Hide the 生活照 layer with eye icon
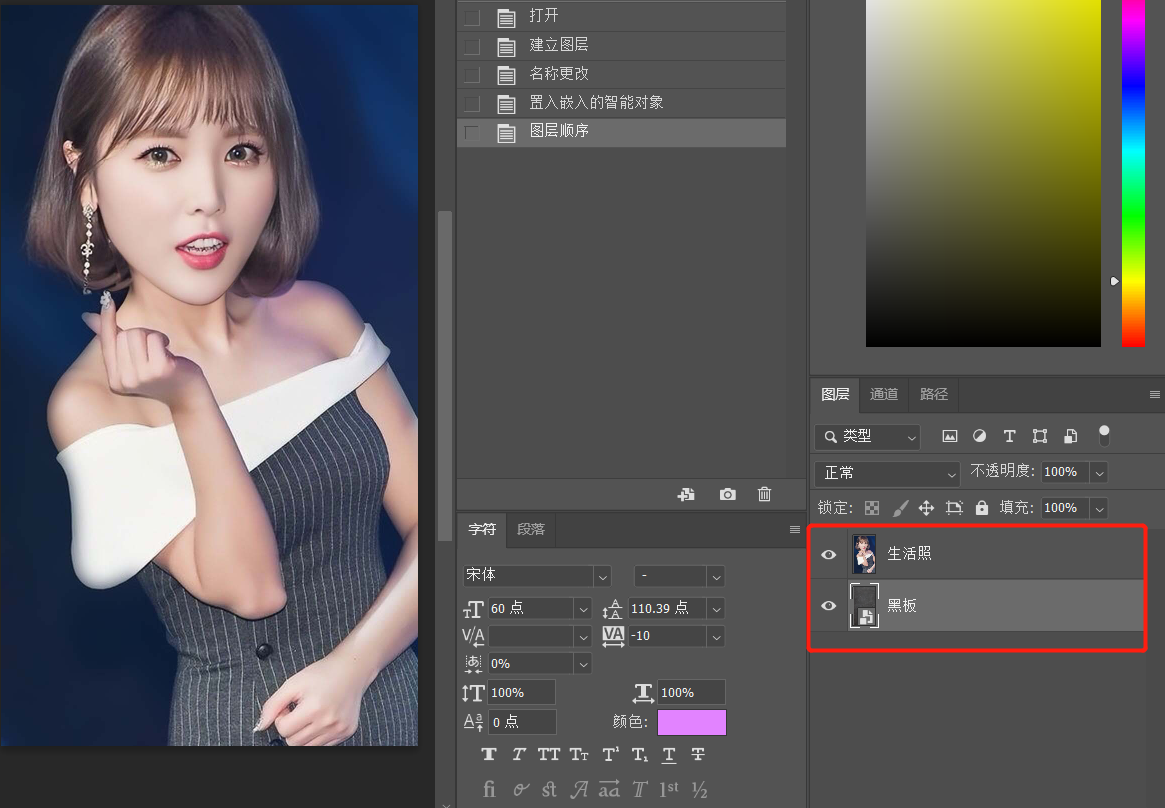Screen dimensions: 1165x808 click(x=829, y=554)
